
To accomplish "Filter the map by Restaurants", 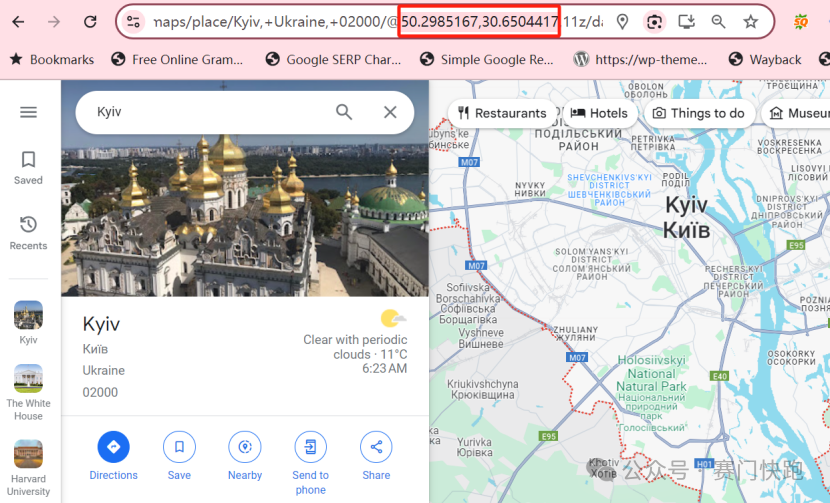I will (501, 113).
